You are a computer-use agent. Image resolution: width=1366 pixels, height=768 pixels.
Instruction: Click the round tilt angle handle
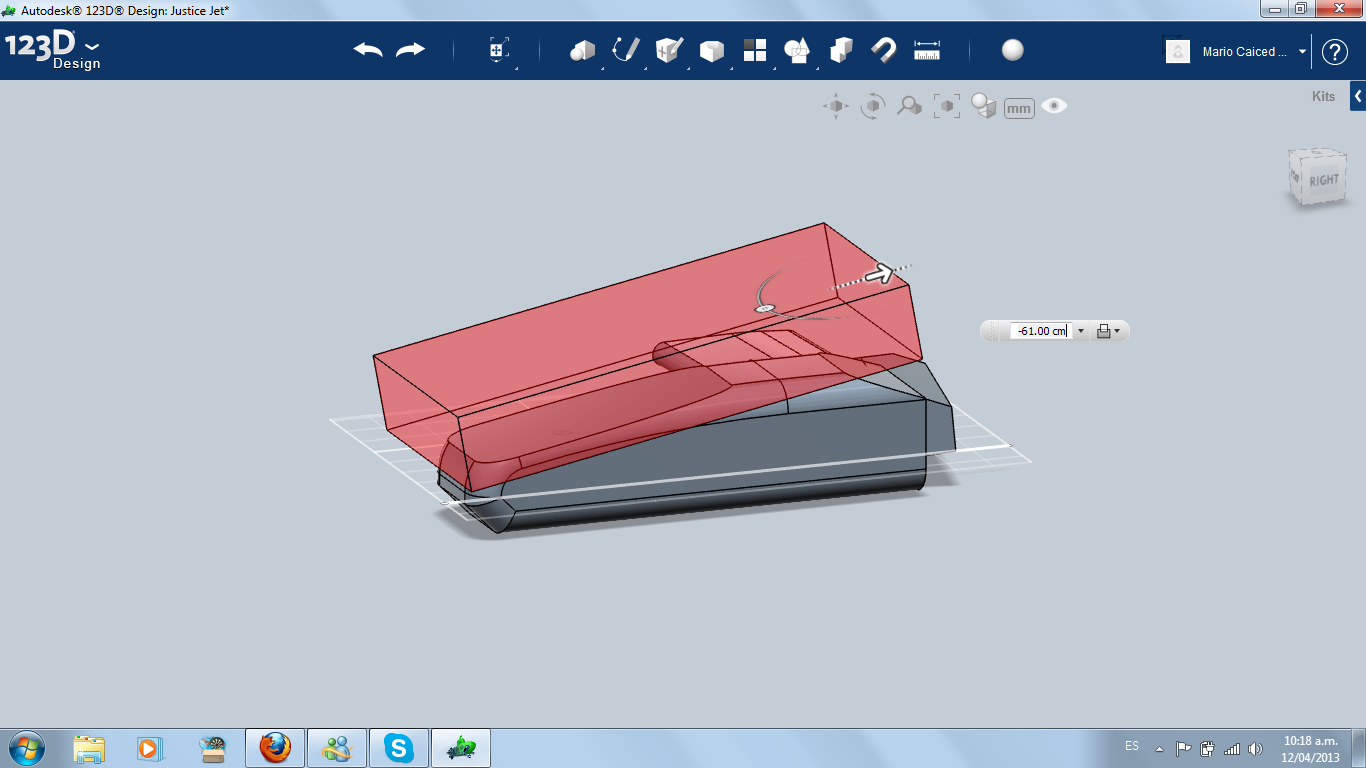[765, 309]
